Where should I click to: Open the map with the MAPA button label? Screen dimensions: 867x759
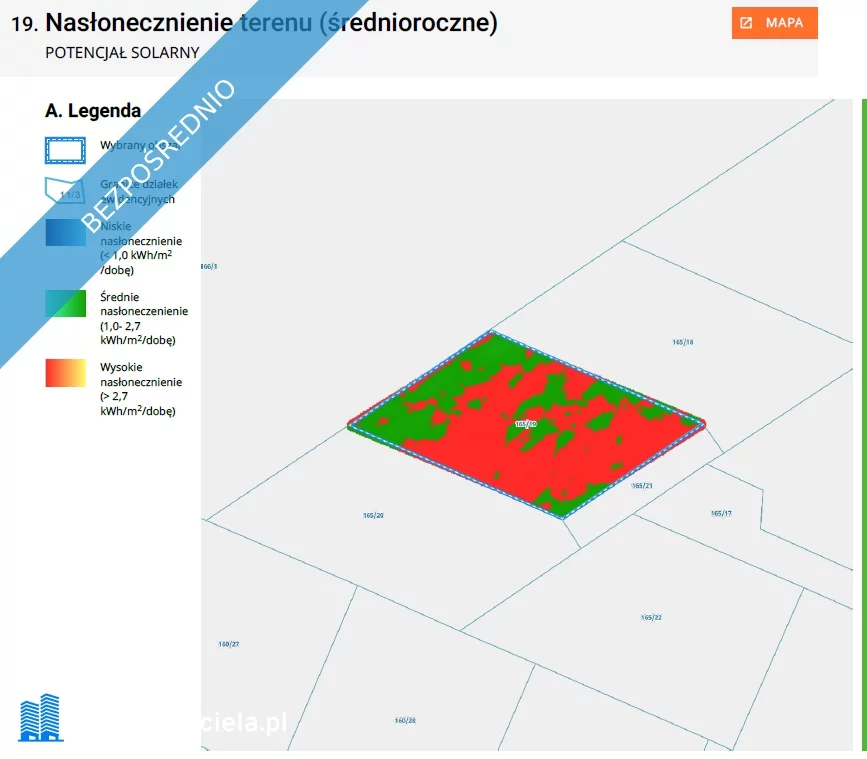tap(784, 23)
